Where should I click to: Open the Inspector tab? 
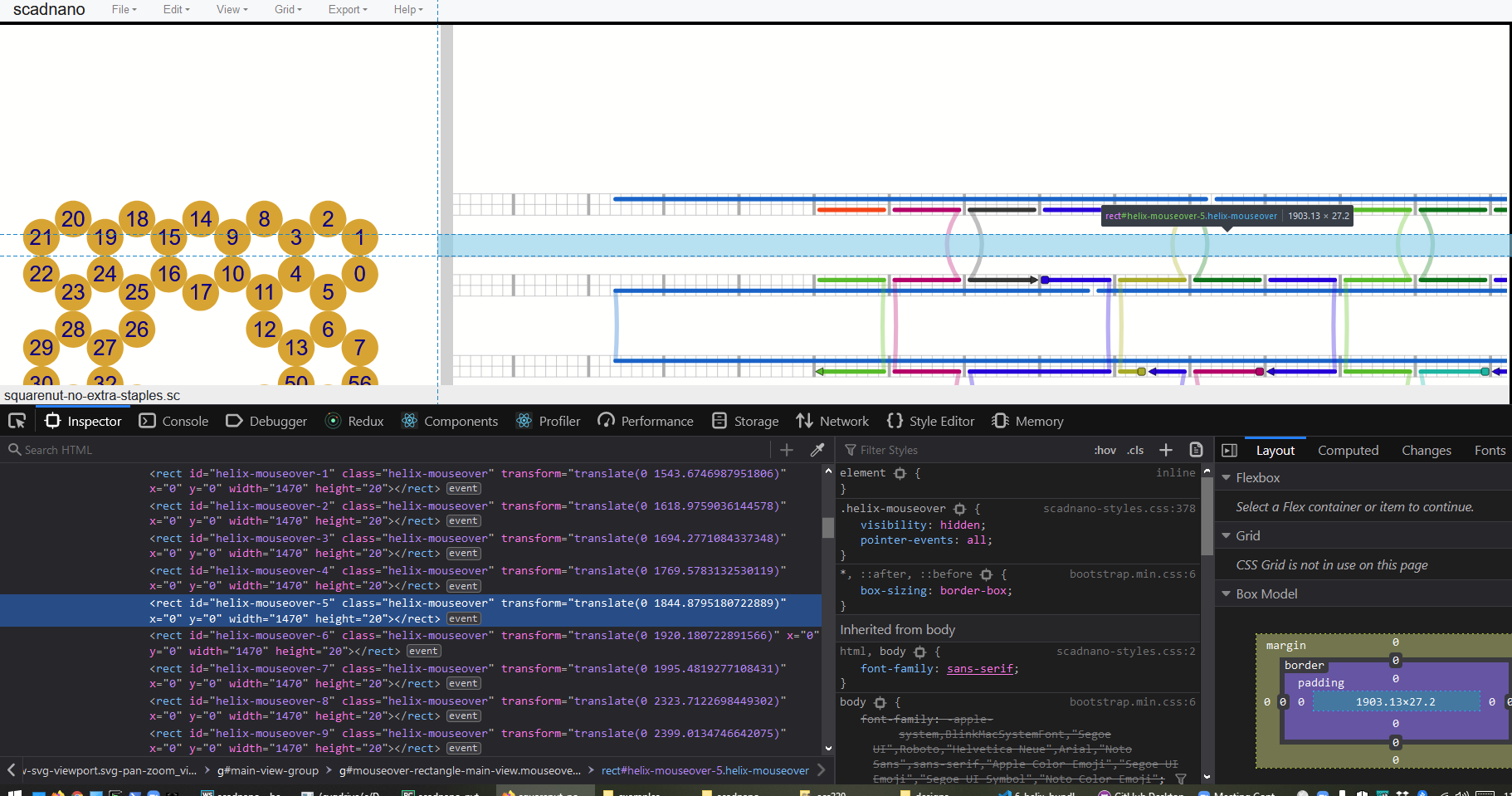click(84, 421)
